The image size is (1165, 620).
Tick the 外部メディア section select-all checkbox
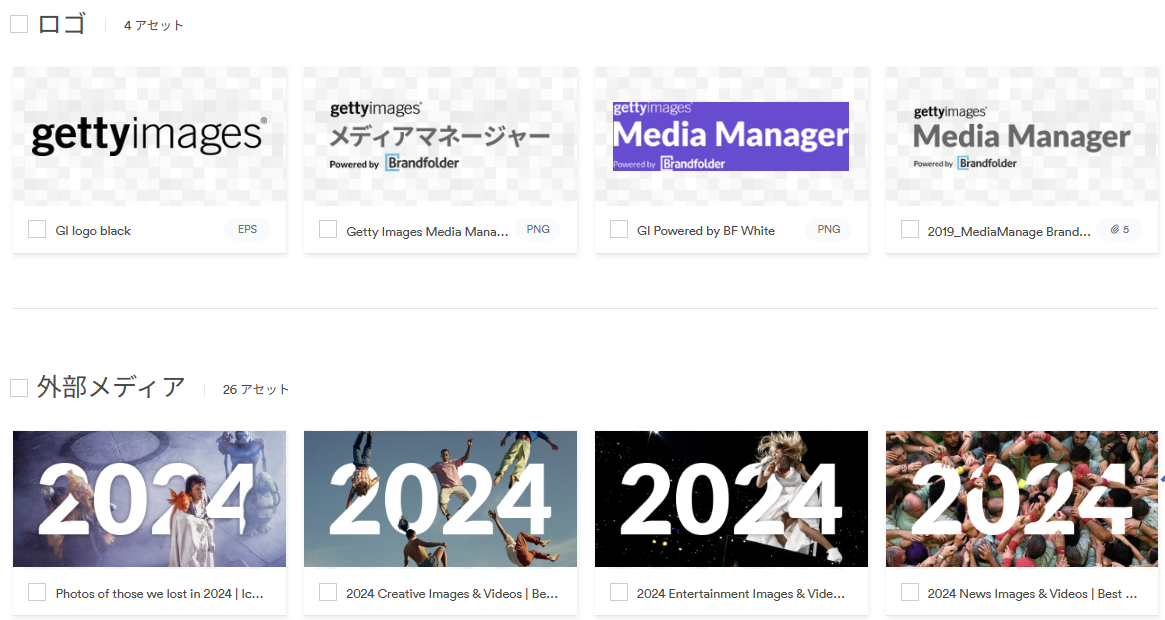click(19, 388)
